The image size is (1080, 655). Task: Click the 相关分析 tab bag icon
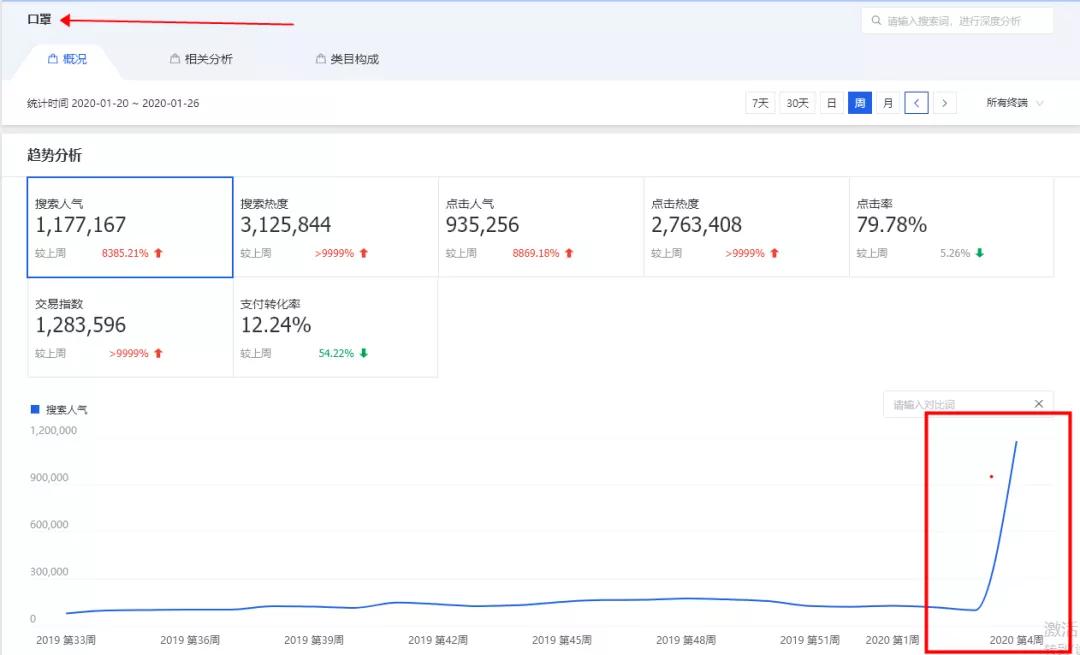175,59
